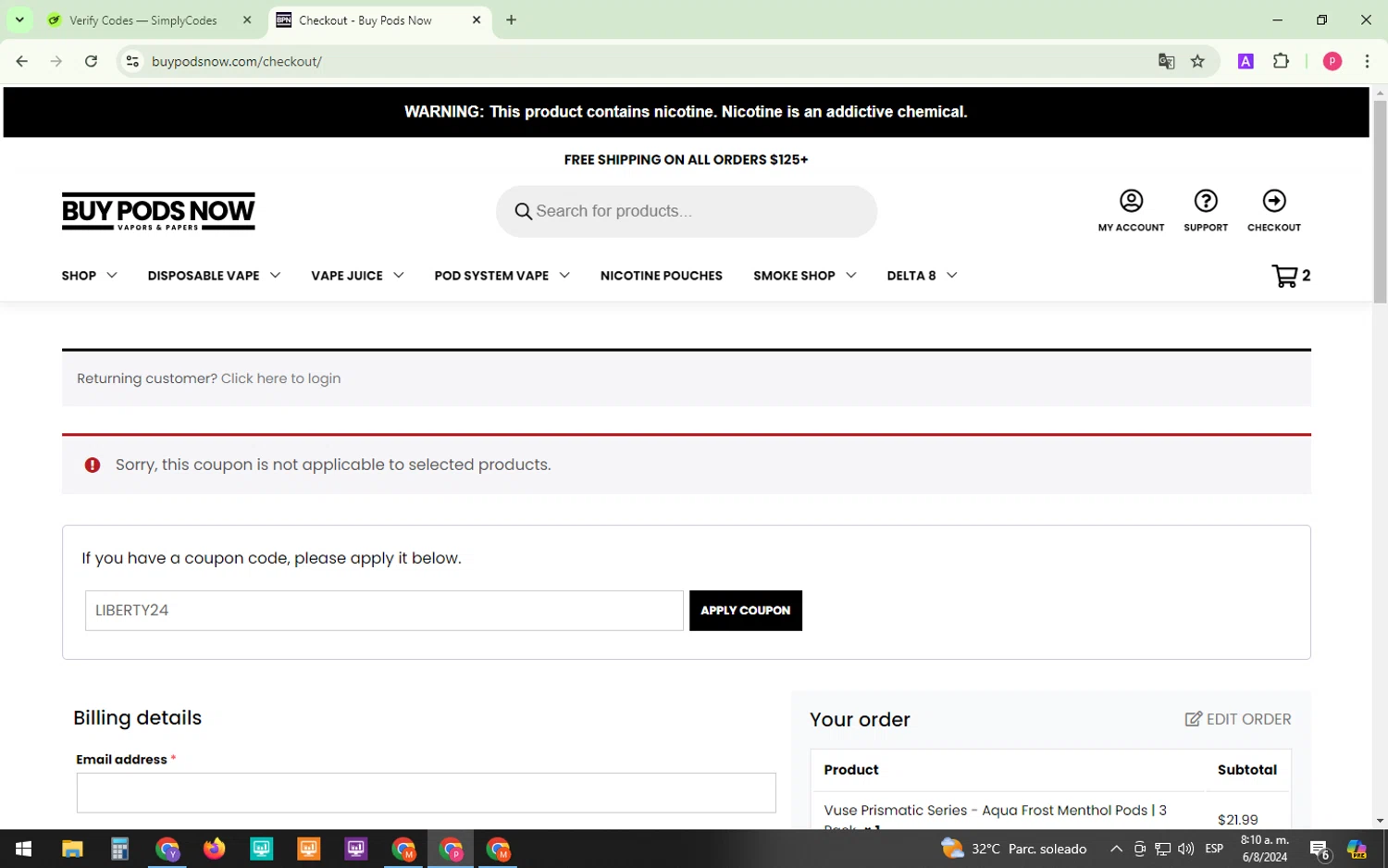The height and width of the screenshot is (868, 1388).
Task: Open Firefox from taskbar
Action: 214,849
